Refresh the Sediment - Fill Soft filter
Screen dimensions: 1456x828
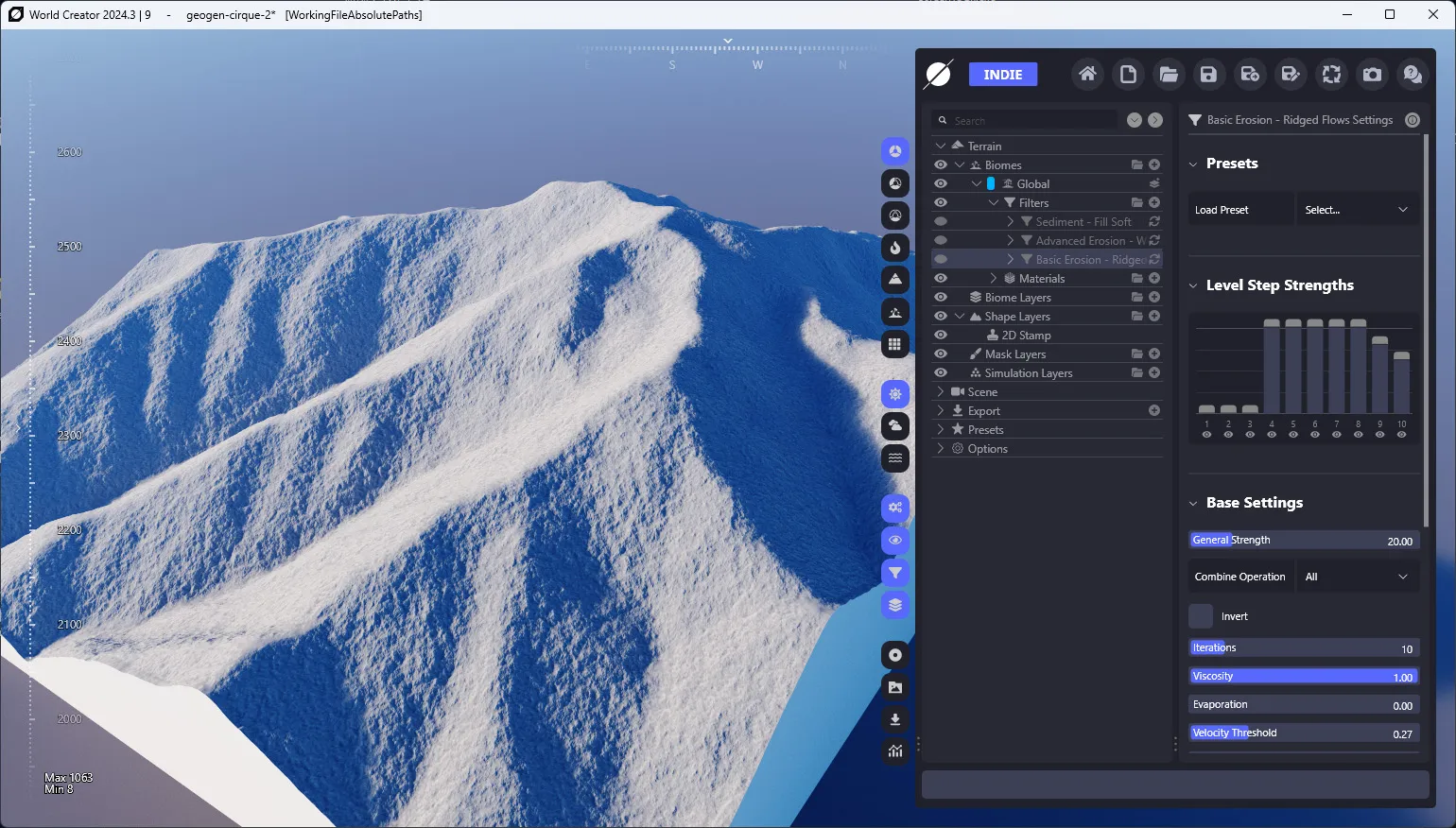click(x=1154, y=221)
